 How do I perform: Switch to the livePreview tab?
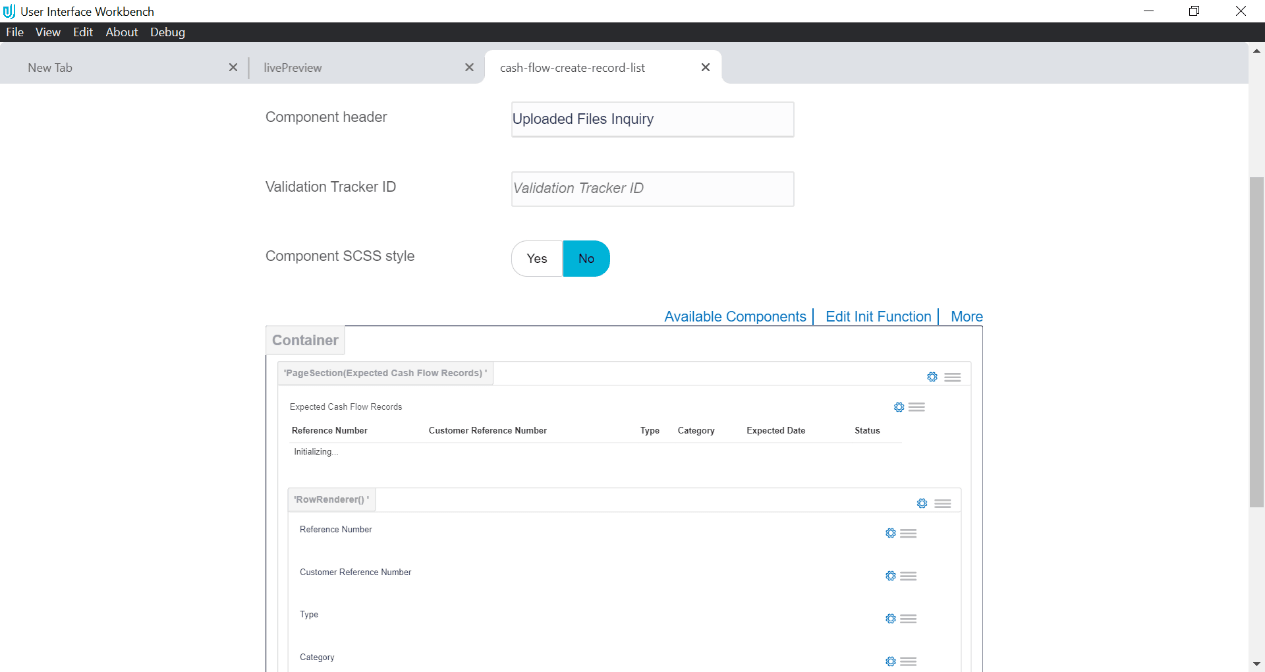click(293, 67)
